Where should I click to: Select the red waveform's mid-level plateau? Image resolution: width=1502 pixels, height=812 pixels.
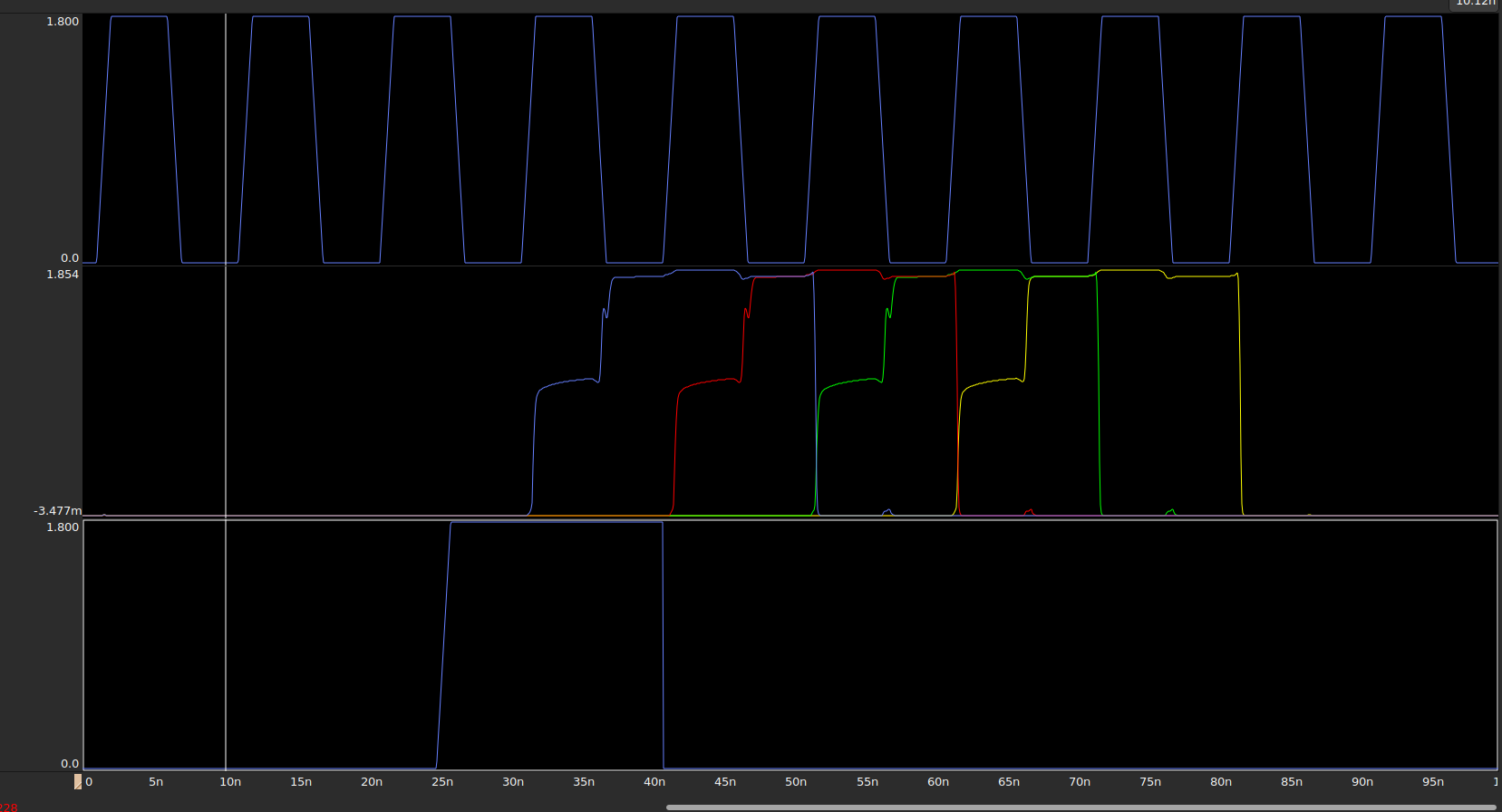(709, 382)
